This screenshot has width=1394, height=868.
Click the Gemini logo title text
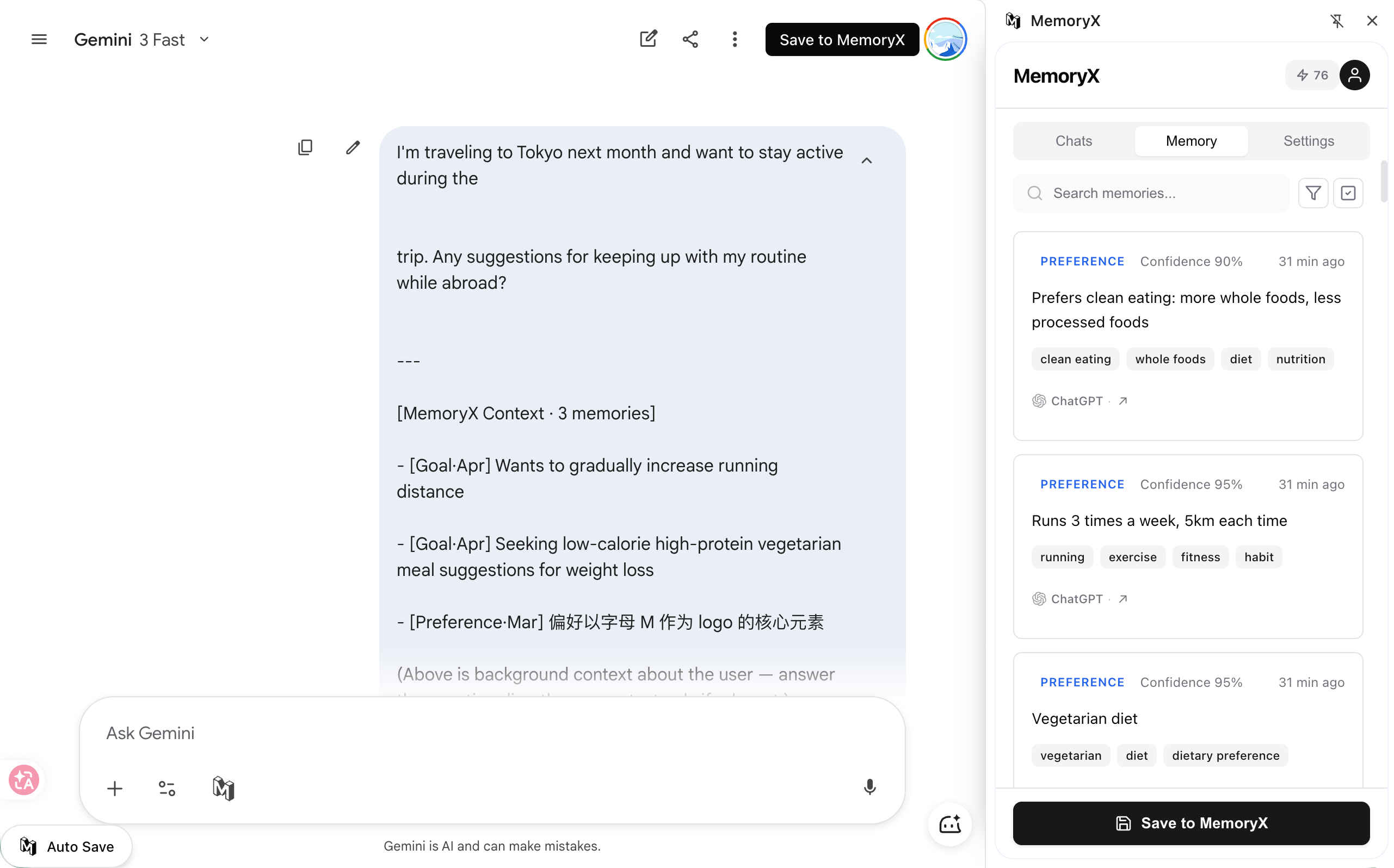[x=103, y=40]
